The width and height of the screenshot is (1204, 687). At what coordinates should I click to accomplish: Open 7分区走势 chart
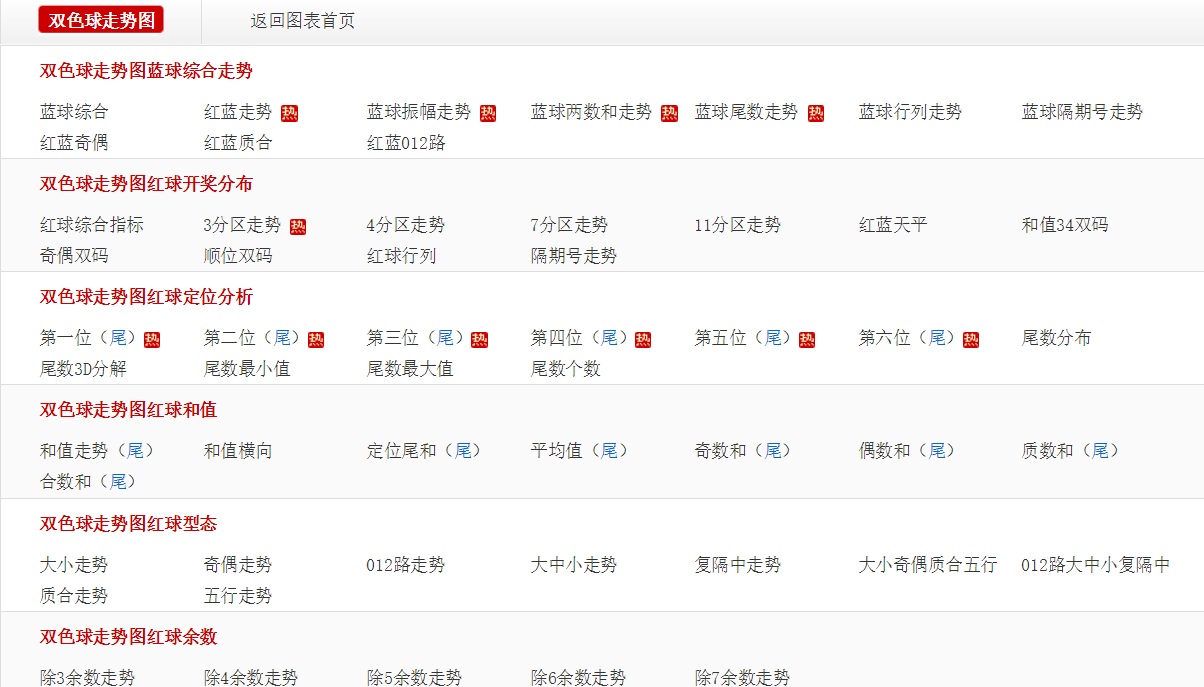pos(569,225)
